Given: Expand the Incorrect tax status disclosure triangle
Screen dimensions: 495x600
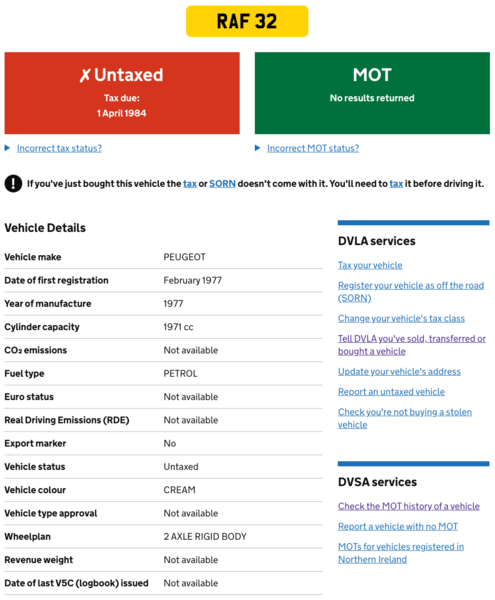Looking at the screenshot, I should [x=7, y=148].
